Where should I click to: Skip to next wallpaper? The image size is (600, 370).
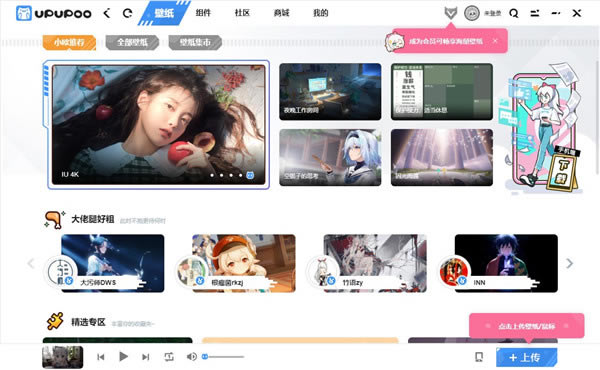pyautogui.click(x=146, y=357)
